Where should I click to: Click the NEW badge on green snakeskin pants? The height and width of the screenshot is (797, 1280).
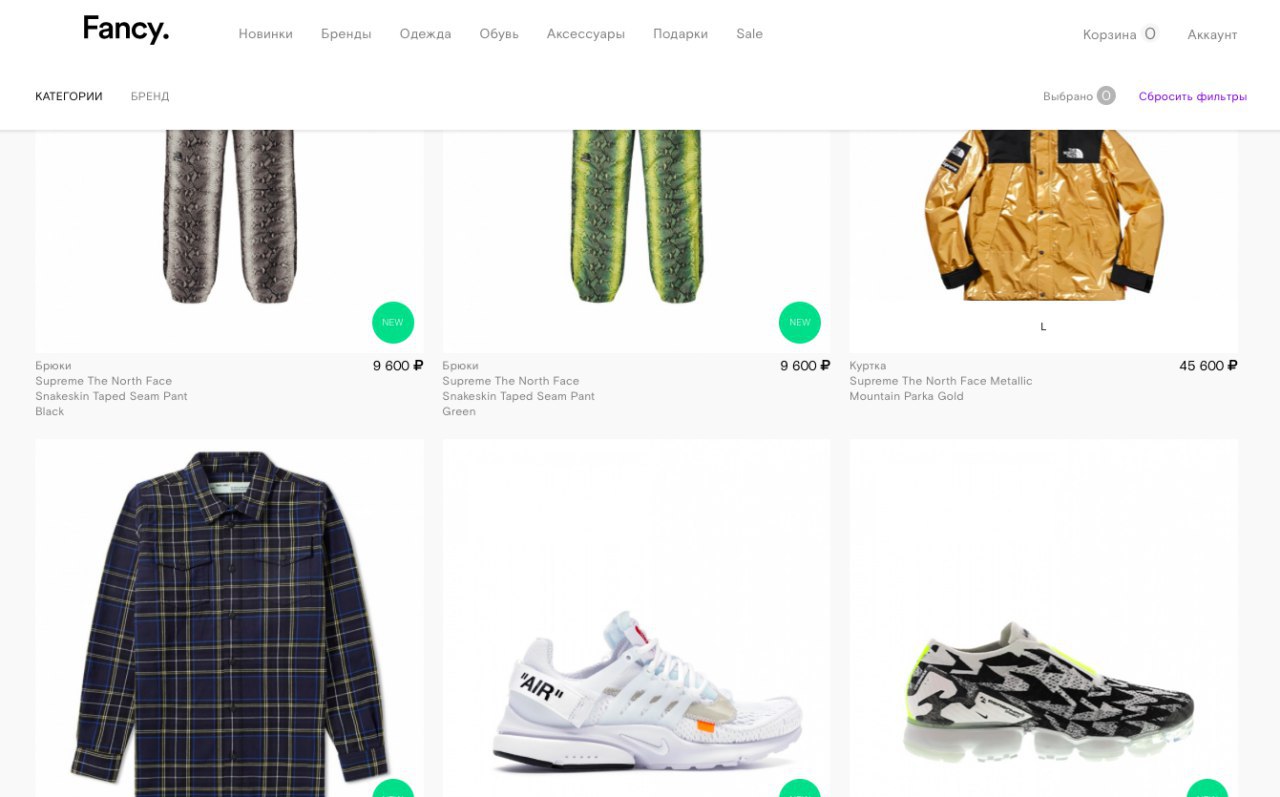[x=800, y=323]
